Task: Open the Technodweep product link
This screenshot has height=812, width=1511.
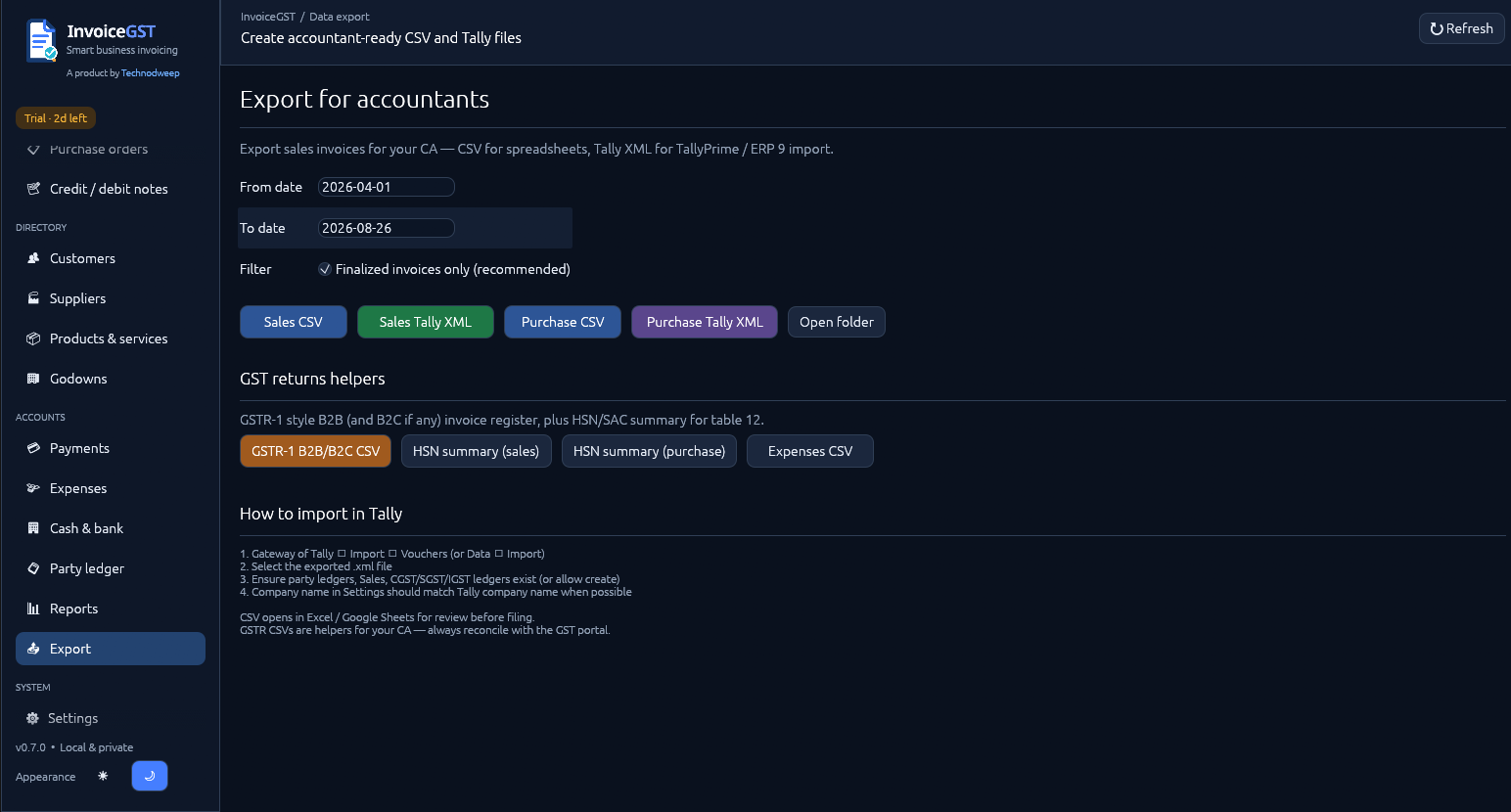Action: click(x=151, y=73)
